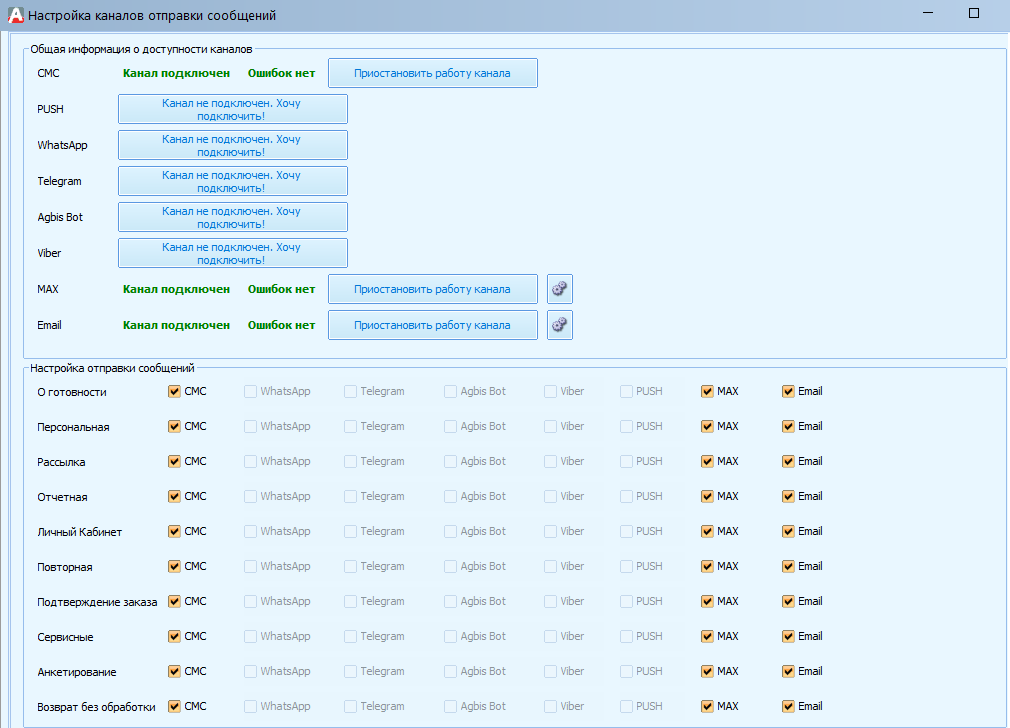Toggle Email checkbox for Сервисные
The width and height of the screenshot is (1010, 728).
(x=788, y=637)
